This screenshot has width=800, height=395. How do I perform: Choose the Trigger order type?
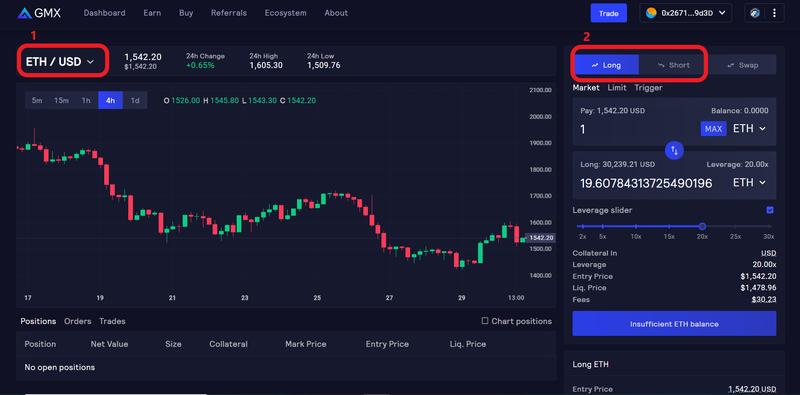(648, 88)
